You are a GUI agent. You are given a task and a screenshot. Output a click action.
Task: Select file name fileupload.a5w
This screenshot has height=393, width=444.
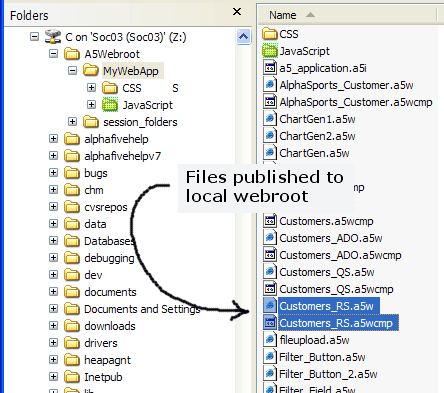click(314, 340)
